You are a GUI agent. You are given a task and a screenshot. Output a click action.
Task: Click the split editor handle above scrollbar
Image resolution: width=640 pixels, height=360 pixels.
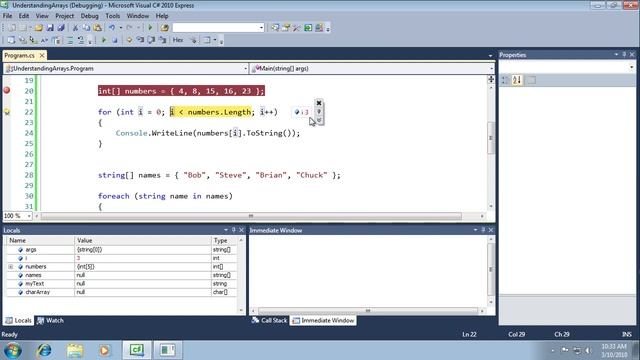(x=491, y=79)
